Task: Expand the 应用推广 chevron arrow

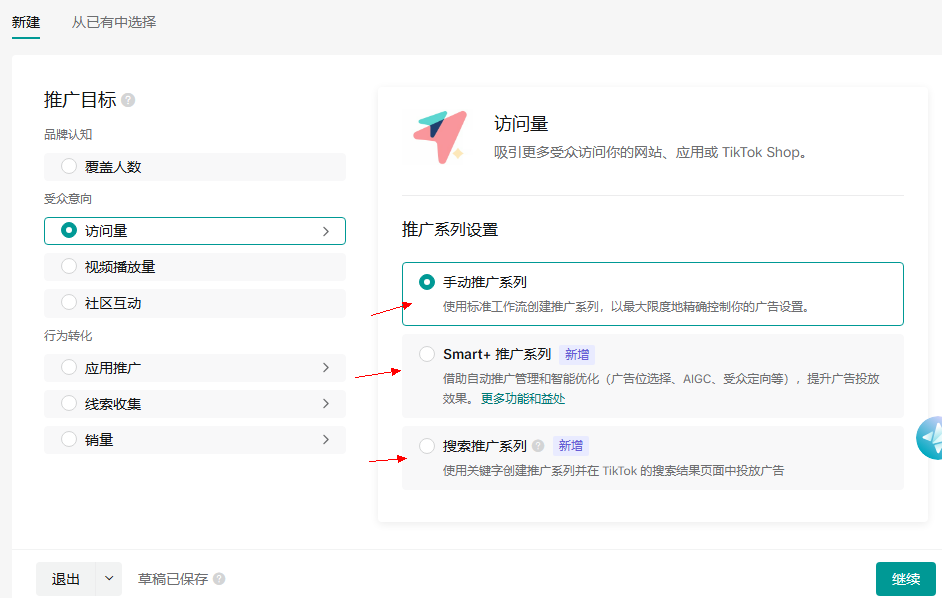Action: click(325, 368)
